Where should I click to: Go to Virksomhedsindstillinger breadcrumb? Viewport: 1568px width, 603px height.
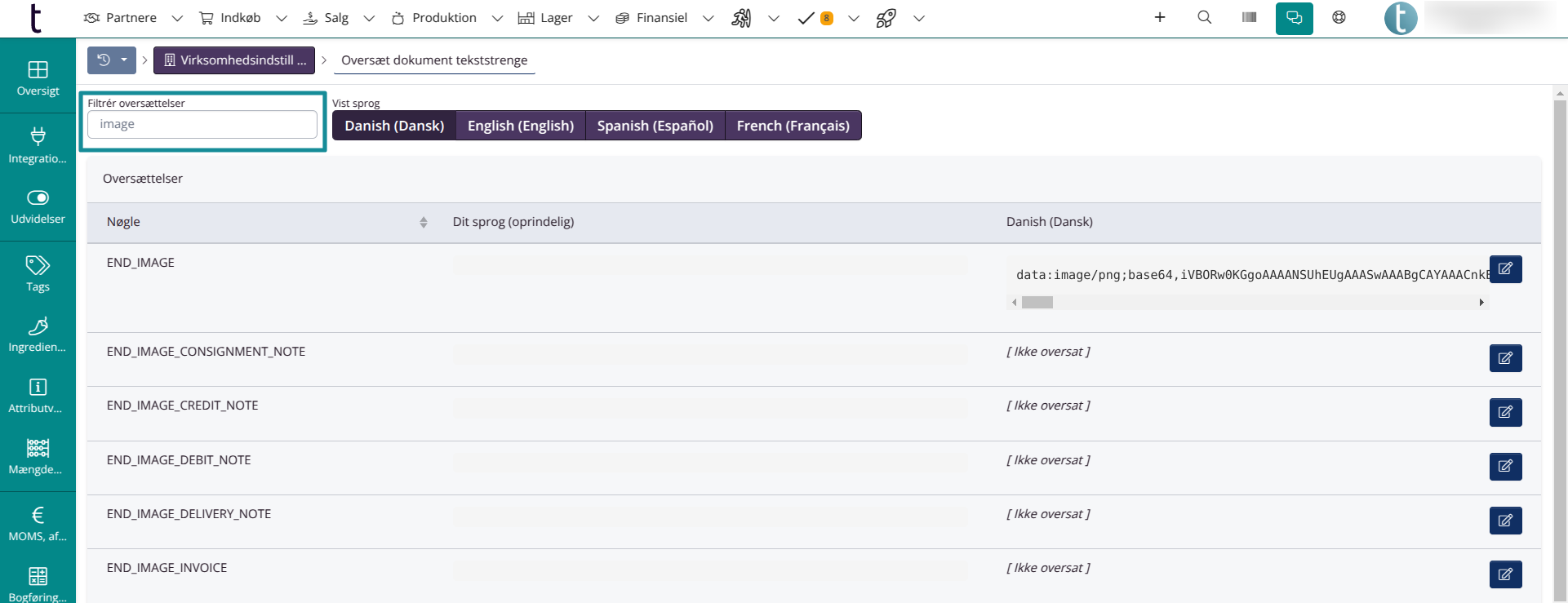pos(234,60)
